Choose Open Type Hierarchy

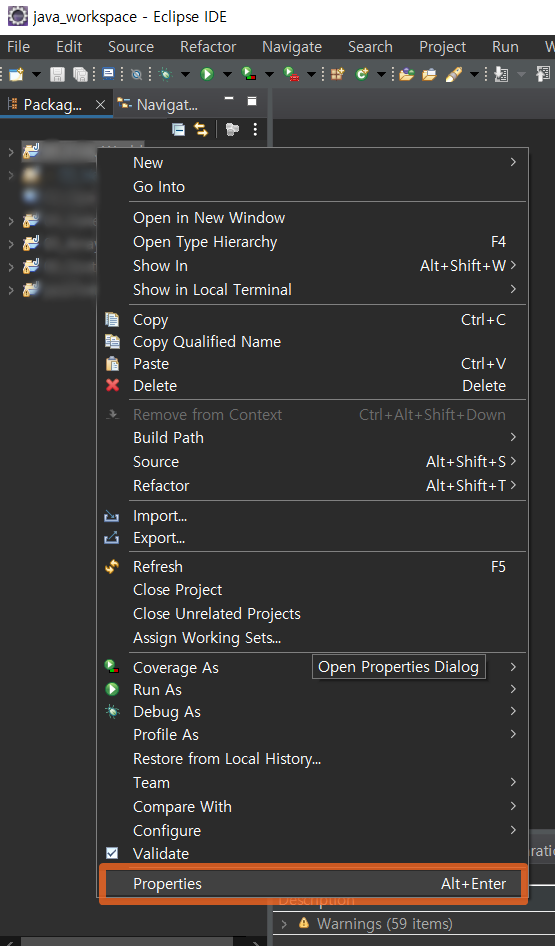(x=313, y=242)
